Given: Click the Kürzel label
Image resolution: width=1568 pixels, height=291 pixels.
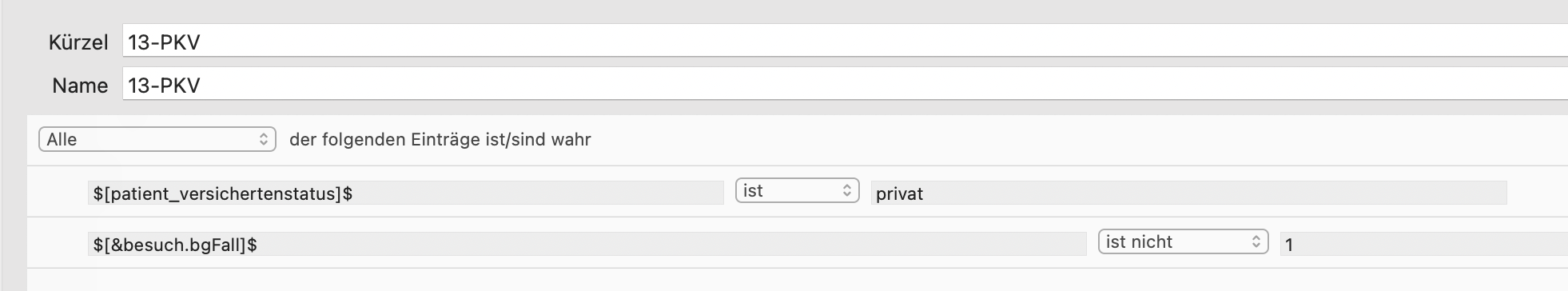Looking at the screenshot, I should pyautogui.click(x=78, y=42).
